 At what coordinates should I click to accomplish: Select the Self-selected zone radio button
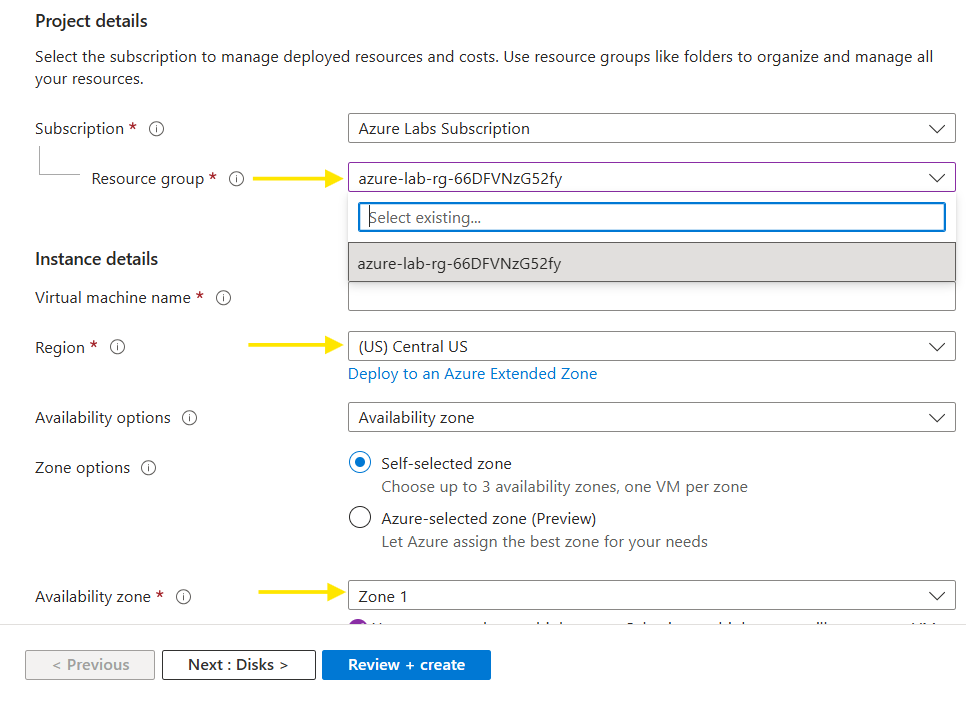coord(359,462)
